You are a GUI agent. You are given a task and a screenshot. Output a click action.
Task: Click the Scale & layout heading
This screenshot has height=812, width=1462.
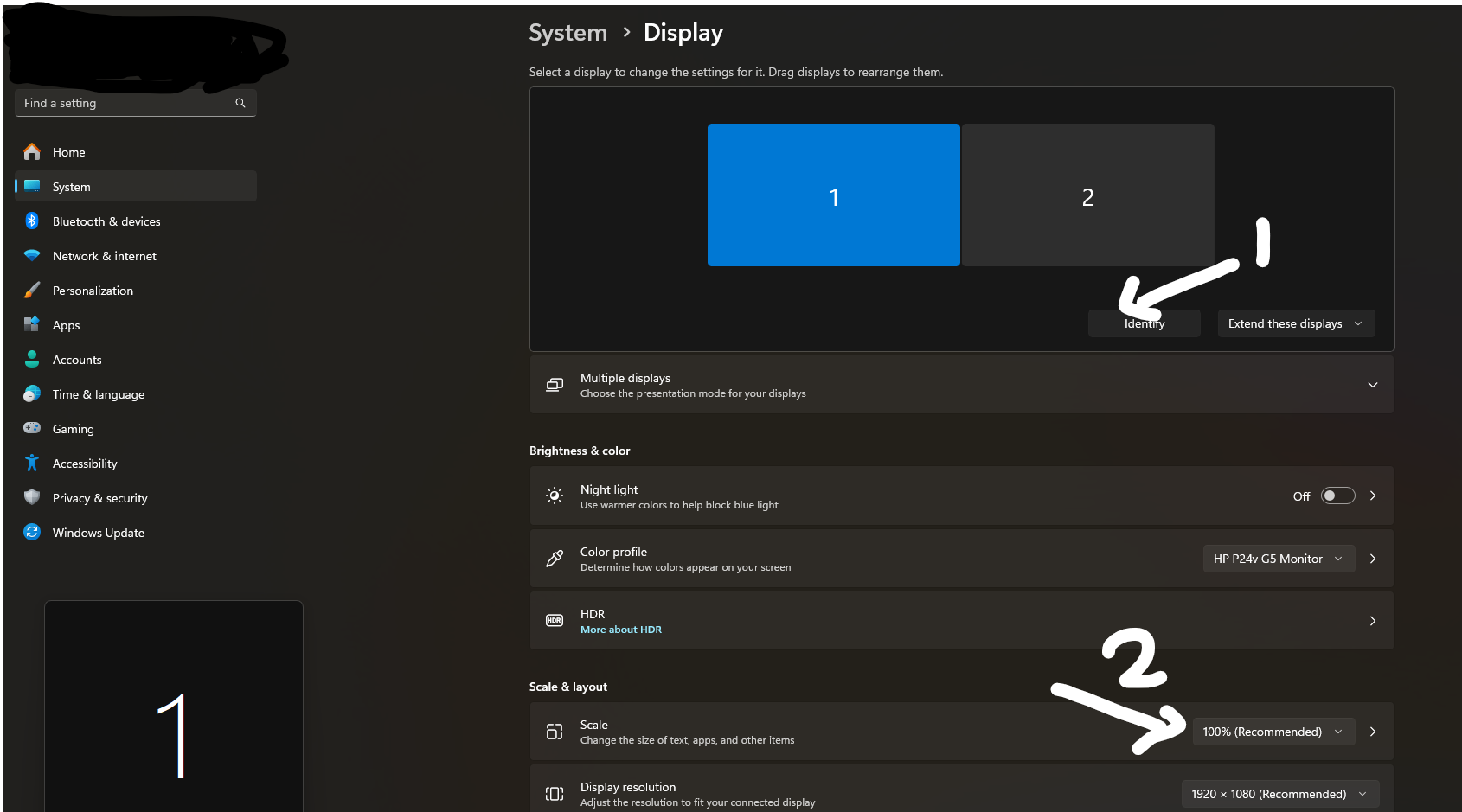[x=568, y=687]
